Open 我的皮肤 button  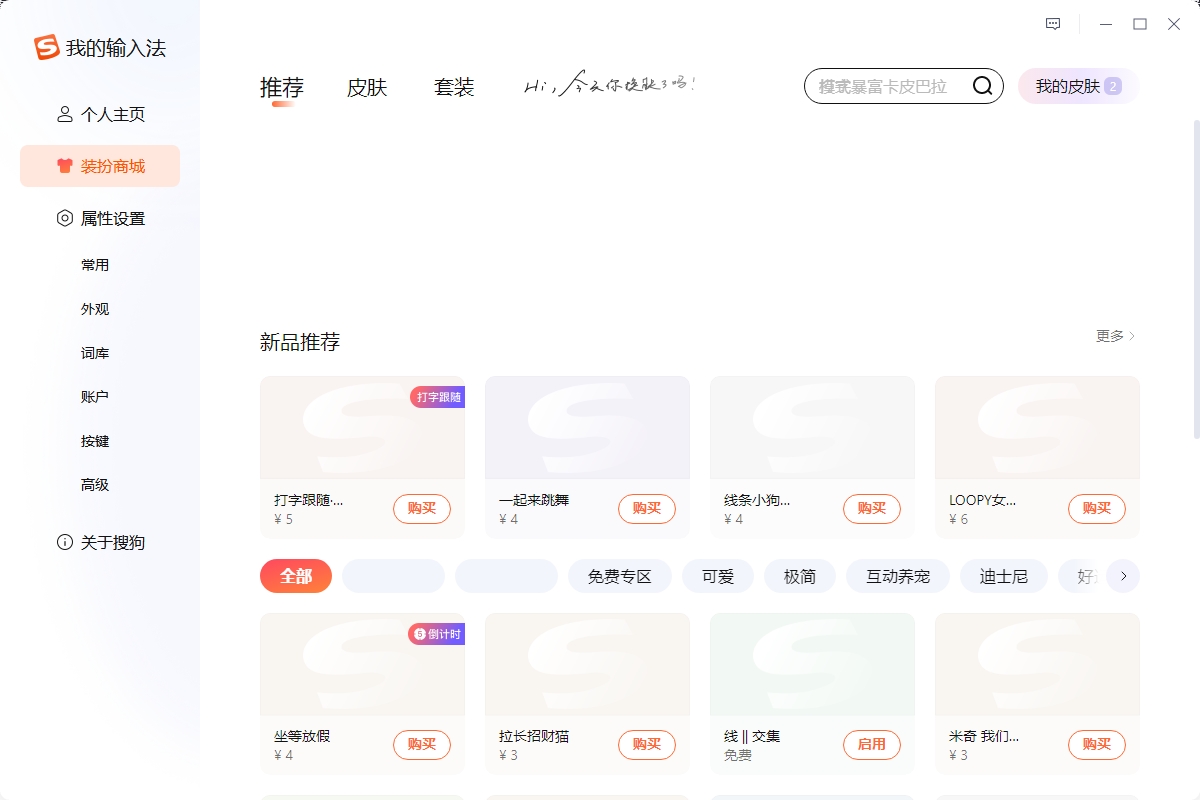(x=1078, y=86)
